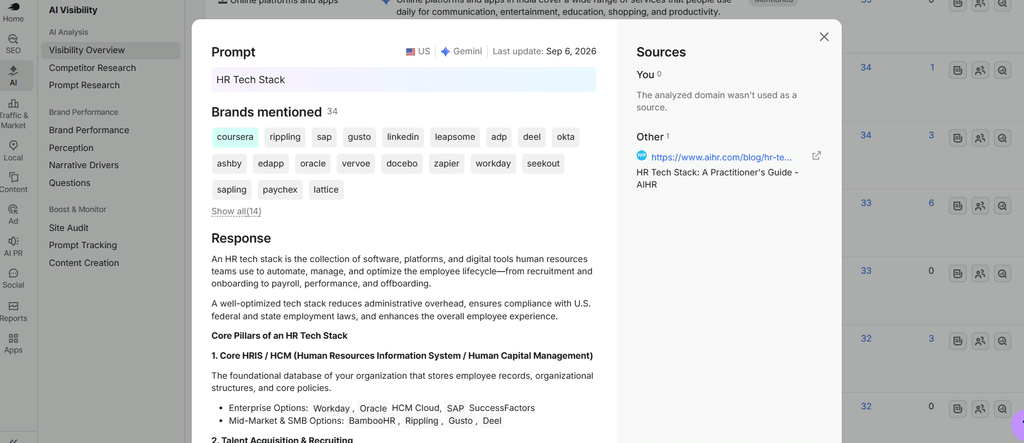
Task: Open the Reports section icon
Action: tap(13, 312)
